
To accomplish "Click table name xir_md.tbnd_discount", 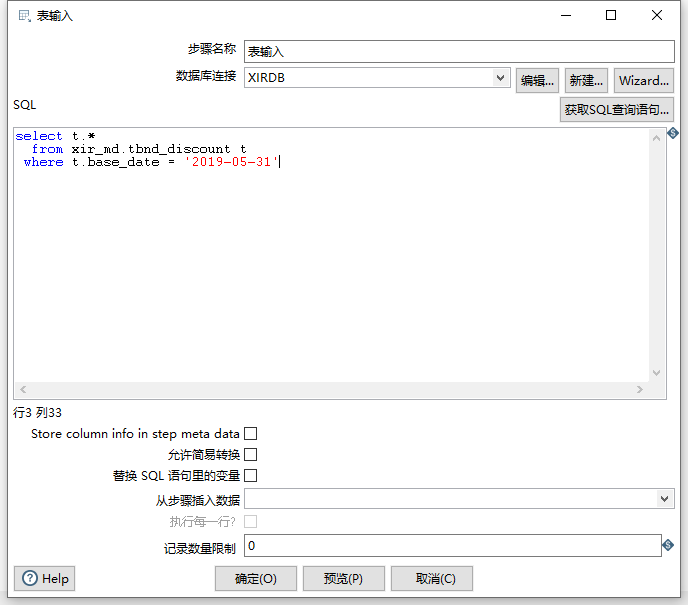I will 151,149.
